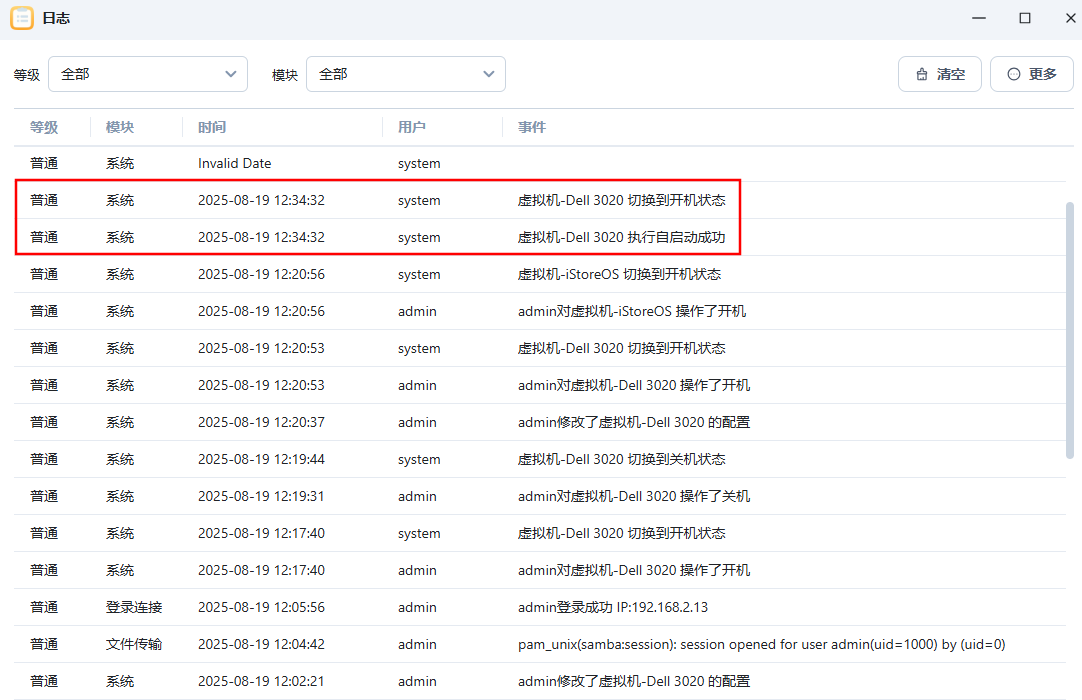Click the 用户 column header

coord(411,127)
